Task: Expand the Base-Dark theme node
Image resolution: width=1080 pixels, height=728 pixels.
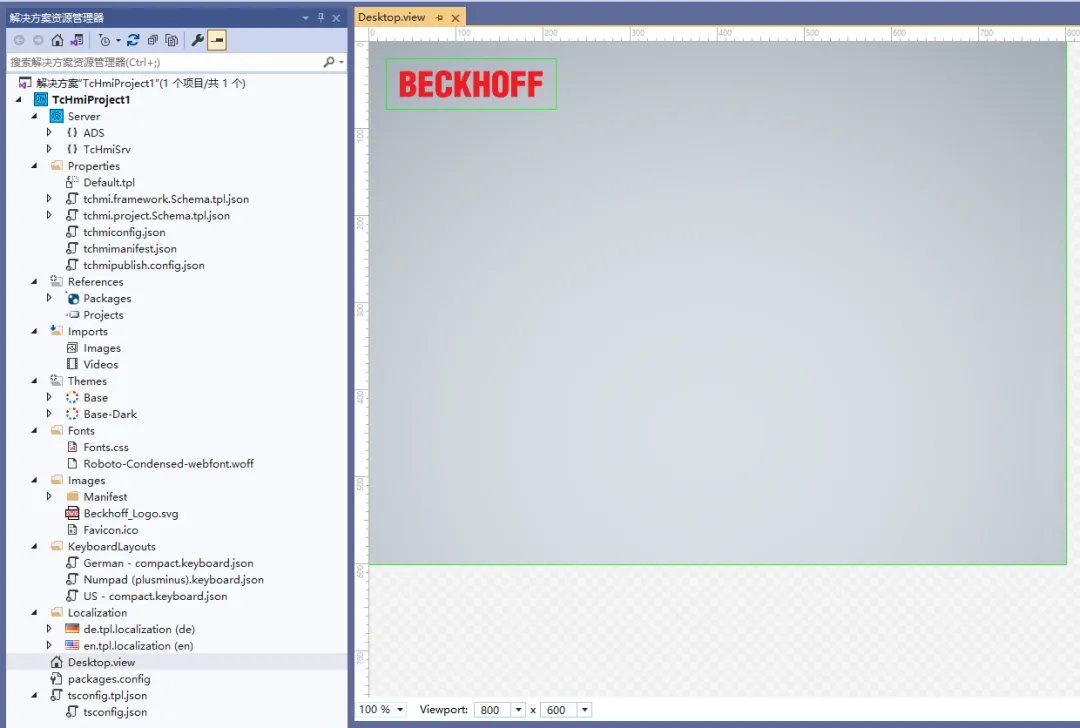Action: pos(49,413)
